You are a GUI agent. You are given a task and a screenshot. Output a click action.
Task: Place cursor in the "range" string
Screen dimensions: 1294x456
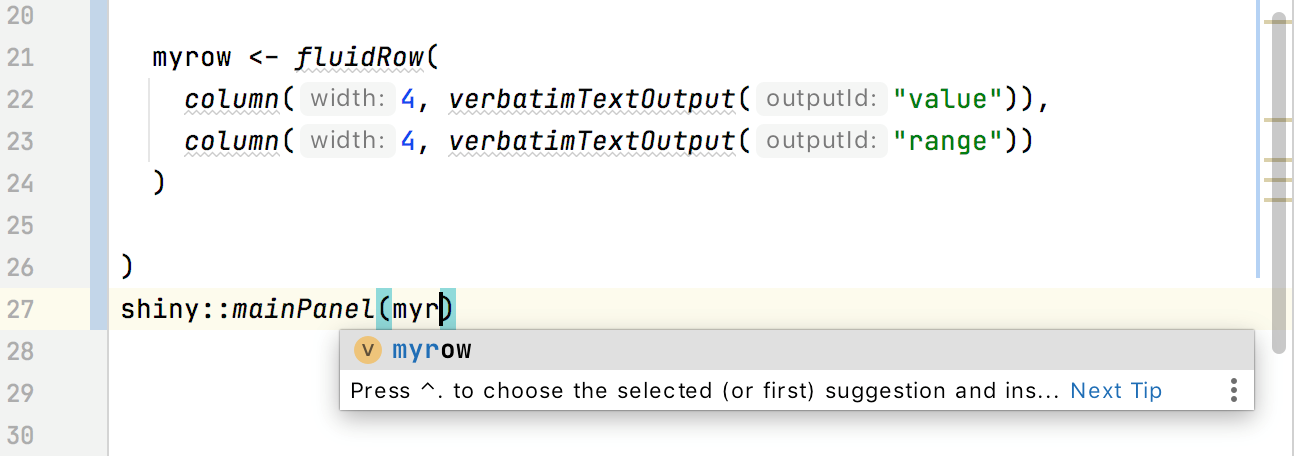947,141
